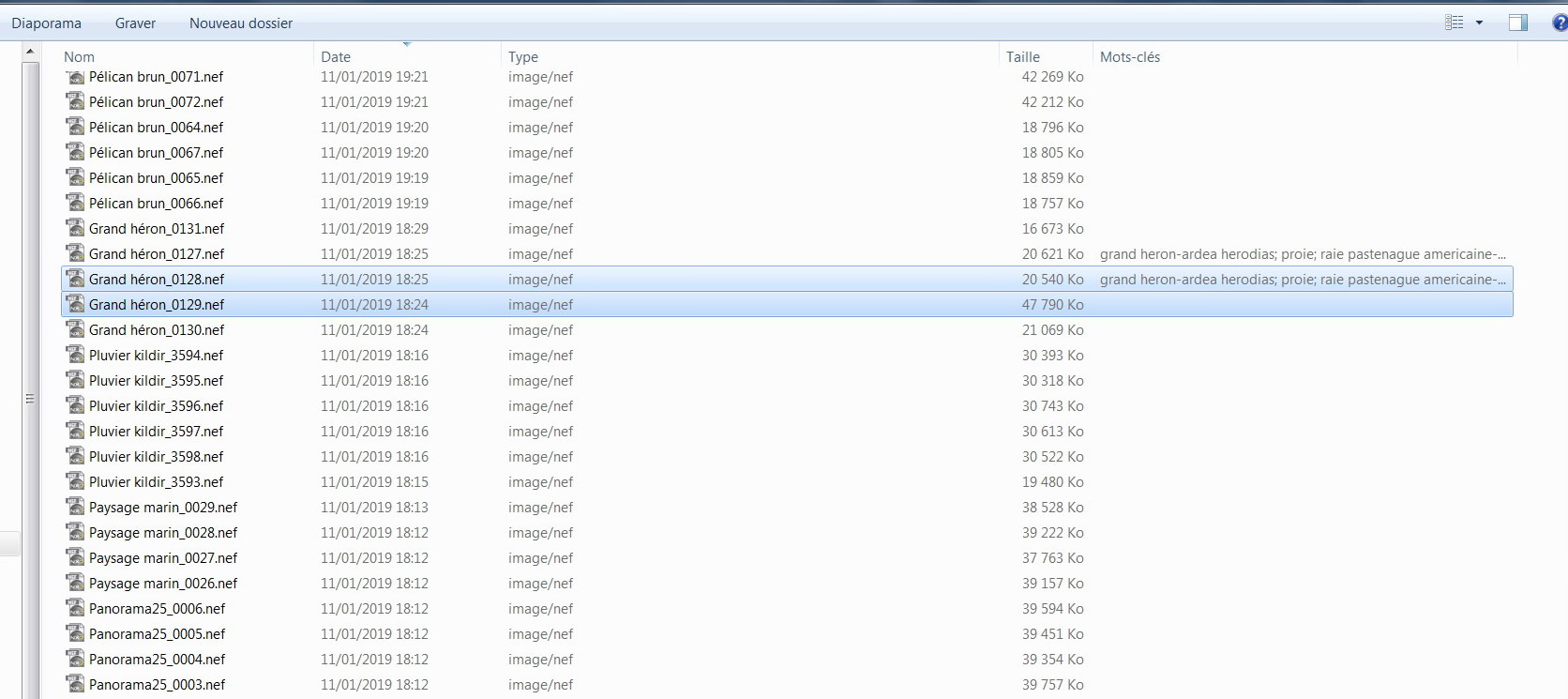
Task: Click the scrollbar up arrow
Action: 30,52
